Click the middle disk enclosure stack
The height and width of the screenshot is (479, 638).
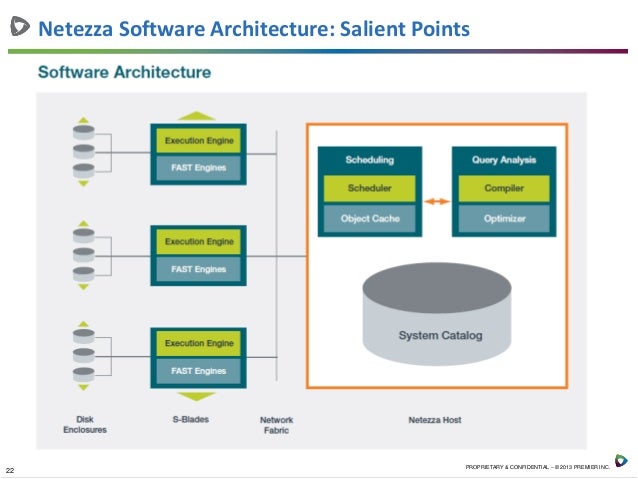tap(84, 255)
